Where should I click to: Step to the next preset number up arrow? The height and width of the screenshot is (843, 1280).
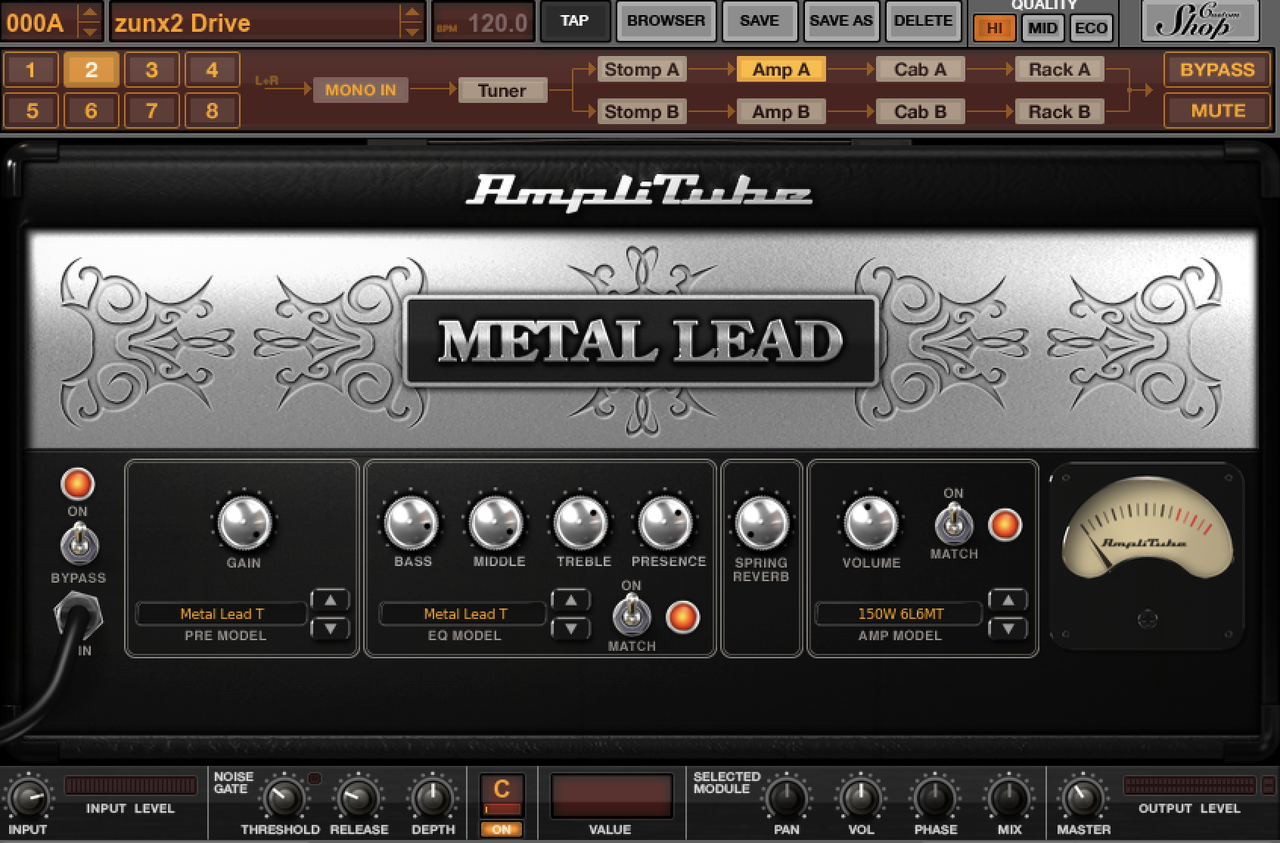coord(89,13)
